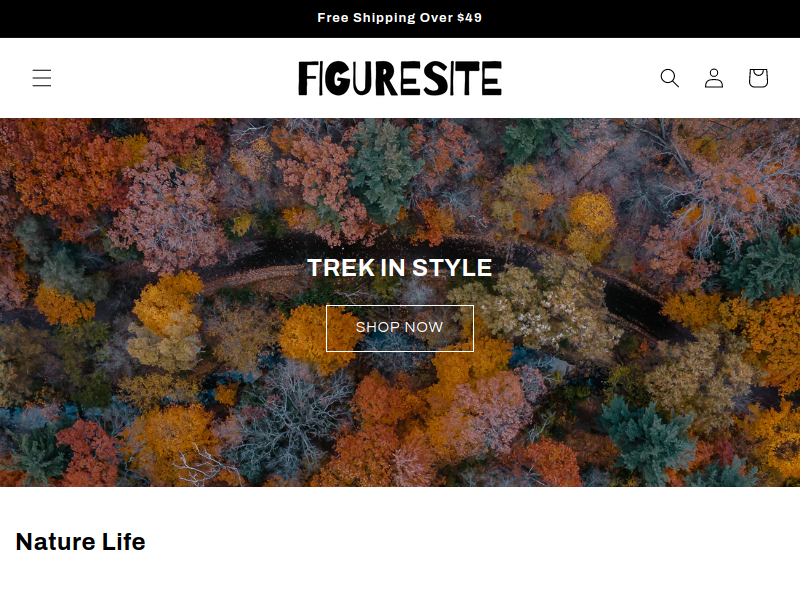Screen dimensions: 800x600
Task: Click the search magnifier icon
Action: point(669,78)
